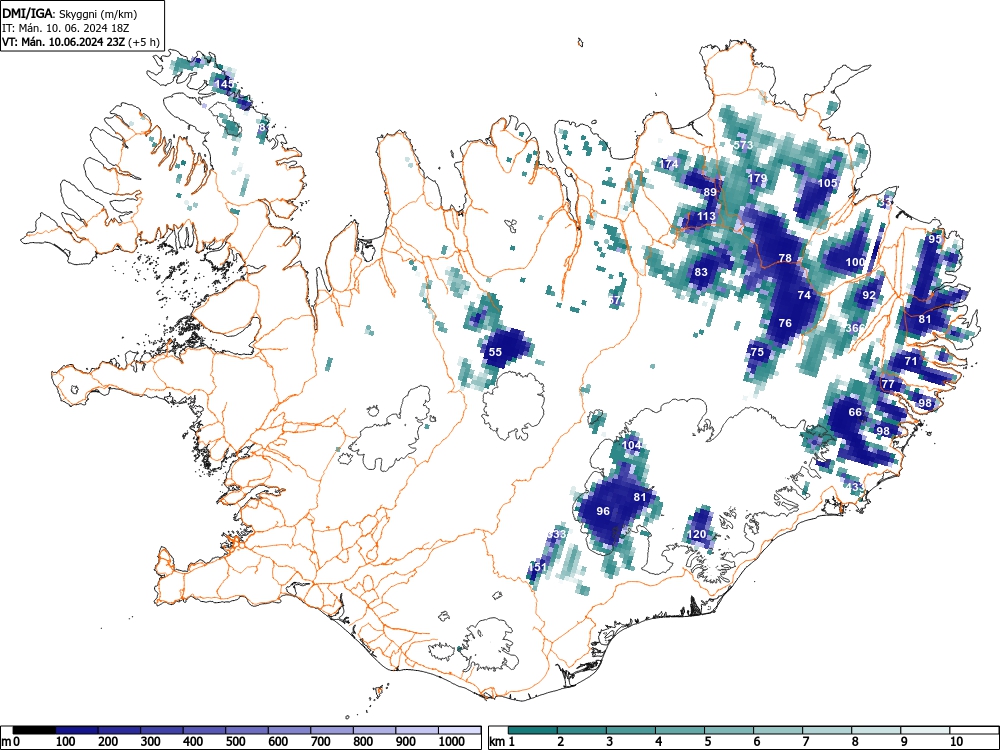Click the map value 366
The image size is (1000, 750).
(x=855, y=328)
